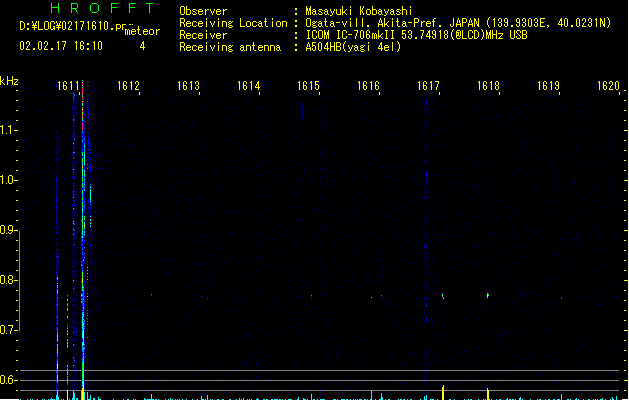
Task: Click the 0.7 kHz frequency tick label
Action: pos(8,330)
